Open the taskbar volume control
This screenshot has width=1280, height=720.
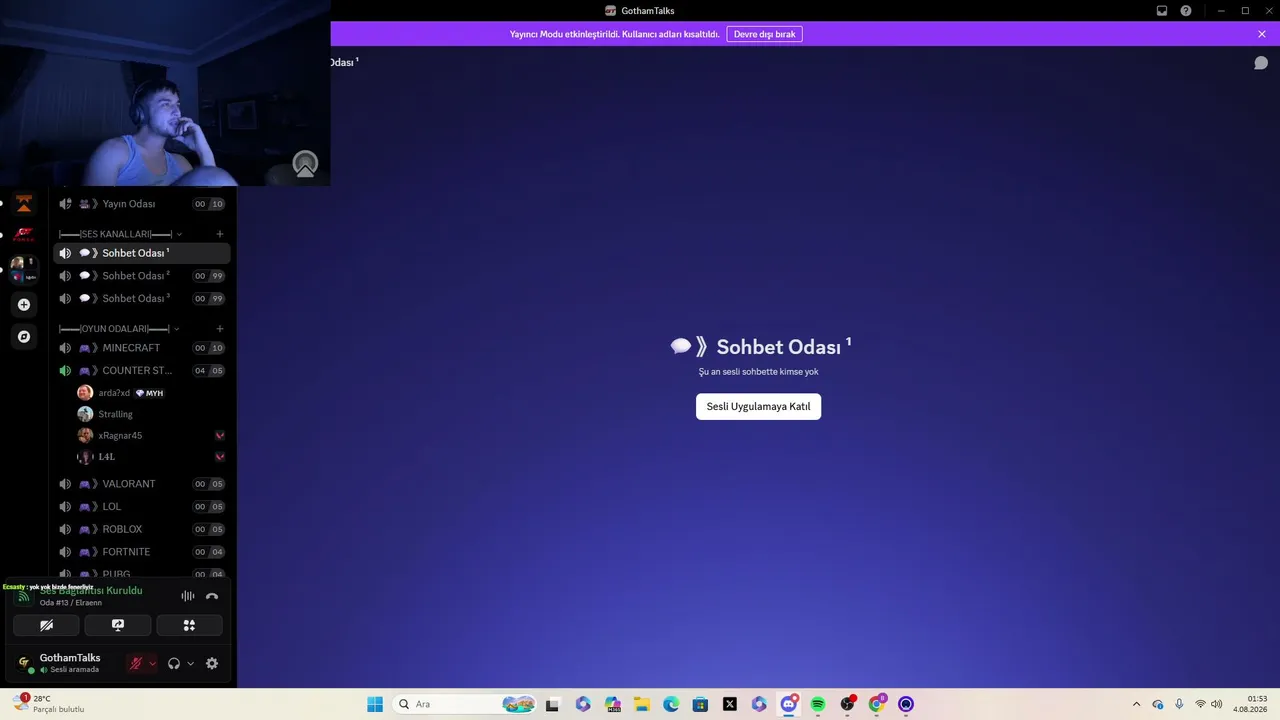(x=1217, y=704)
